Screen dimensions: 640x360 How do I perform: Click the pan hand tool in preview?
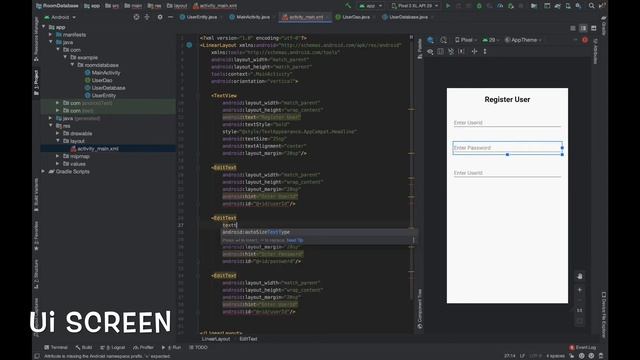580,276
